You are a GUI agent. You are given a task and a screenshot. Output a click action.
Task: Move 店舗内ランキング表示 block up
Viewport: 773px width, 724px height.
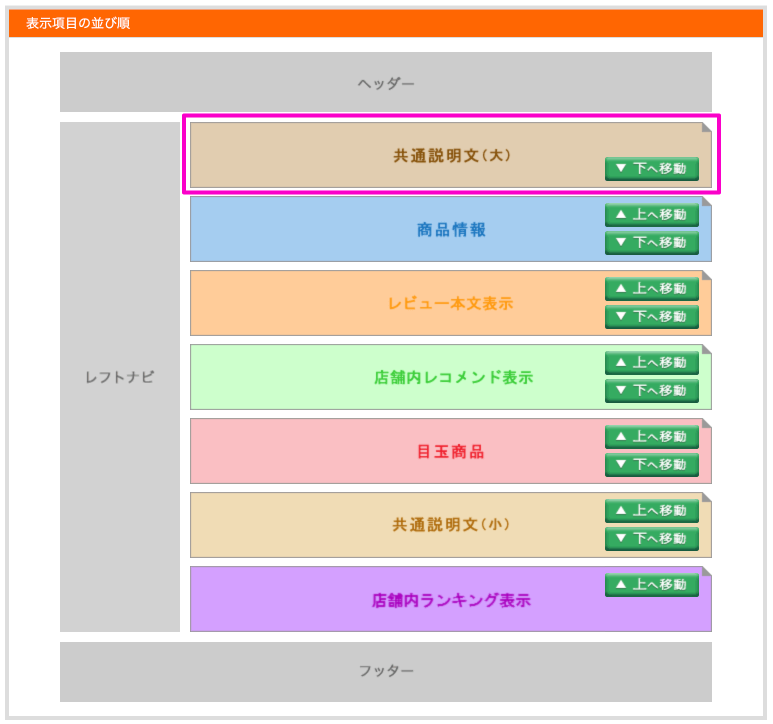pos(651,585)
